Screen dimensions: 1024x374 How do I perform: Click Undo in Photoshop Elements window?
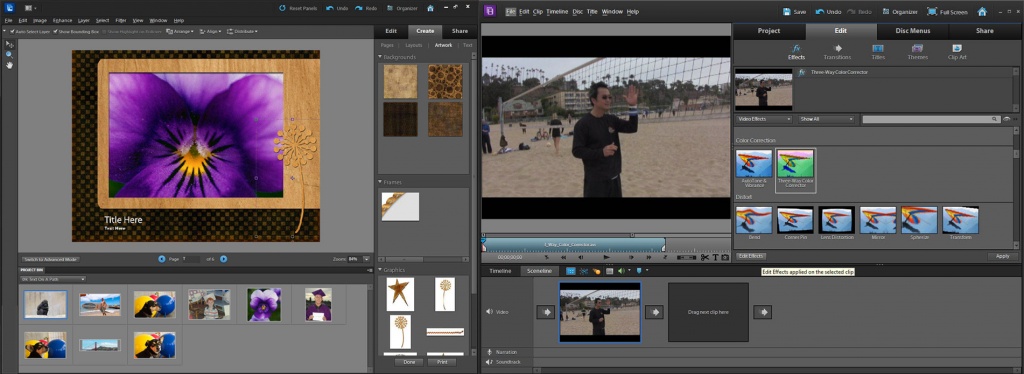tap(337, 8)
